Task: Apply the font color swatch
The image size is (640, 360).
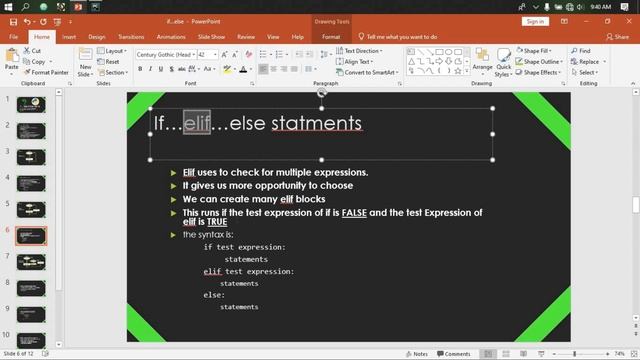Action: coord(243,69)
